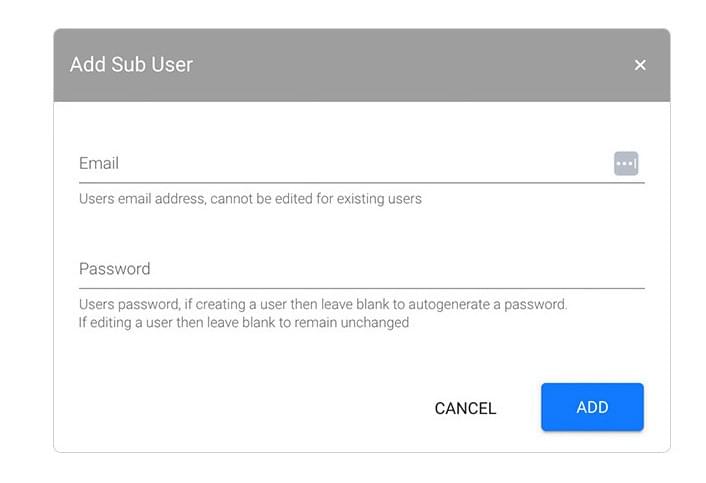Viewport: 706px width, 483px height.
Task: Click empty dialog area above the CANCEL button
Action: point(465,360)
